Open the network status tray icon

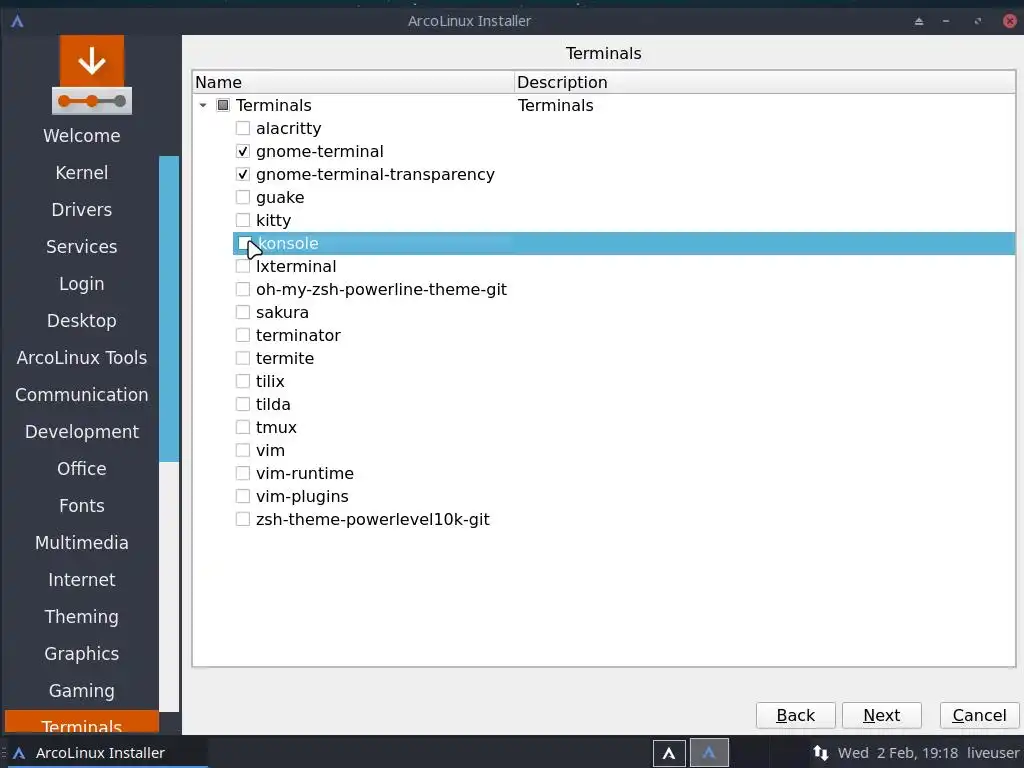821,752
